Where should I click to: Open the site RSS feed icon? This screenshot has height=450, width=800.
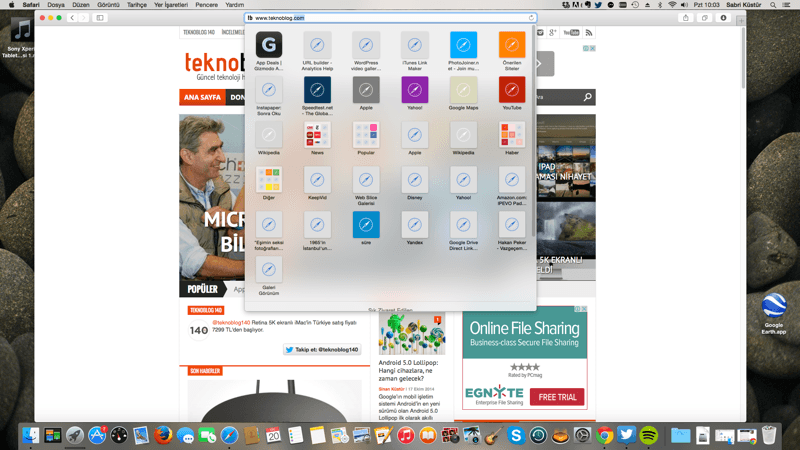point(589,33)
